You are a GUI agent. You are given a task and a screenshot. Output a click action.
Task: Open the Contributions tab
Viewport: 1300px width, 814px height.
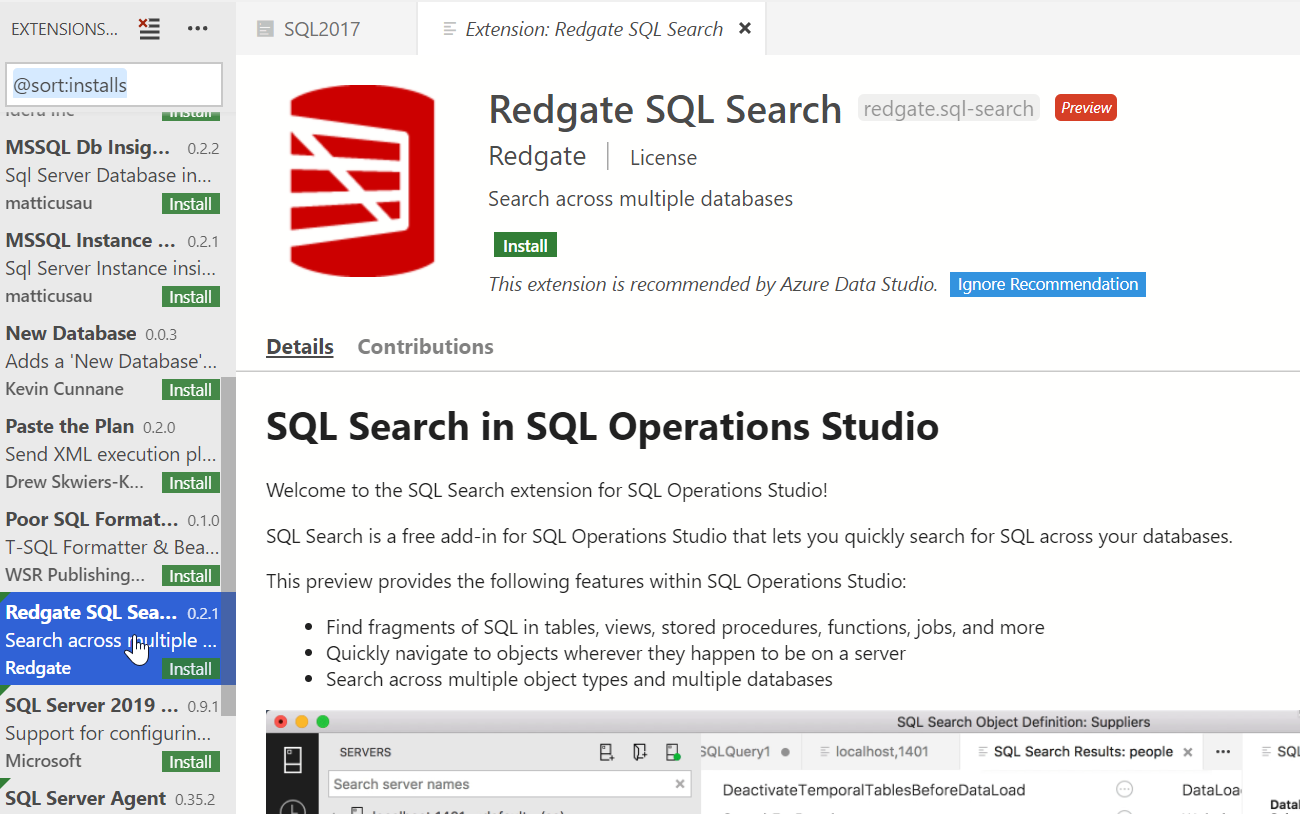click(425, 347)
